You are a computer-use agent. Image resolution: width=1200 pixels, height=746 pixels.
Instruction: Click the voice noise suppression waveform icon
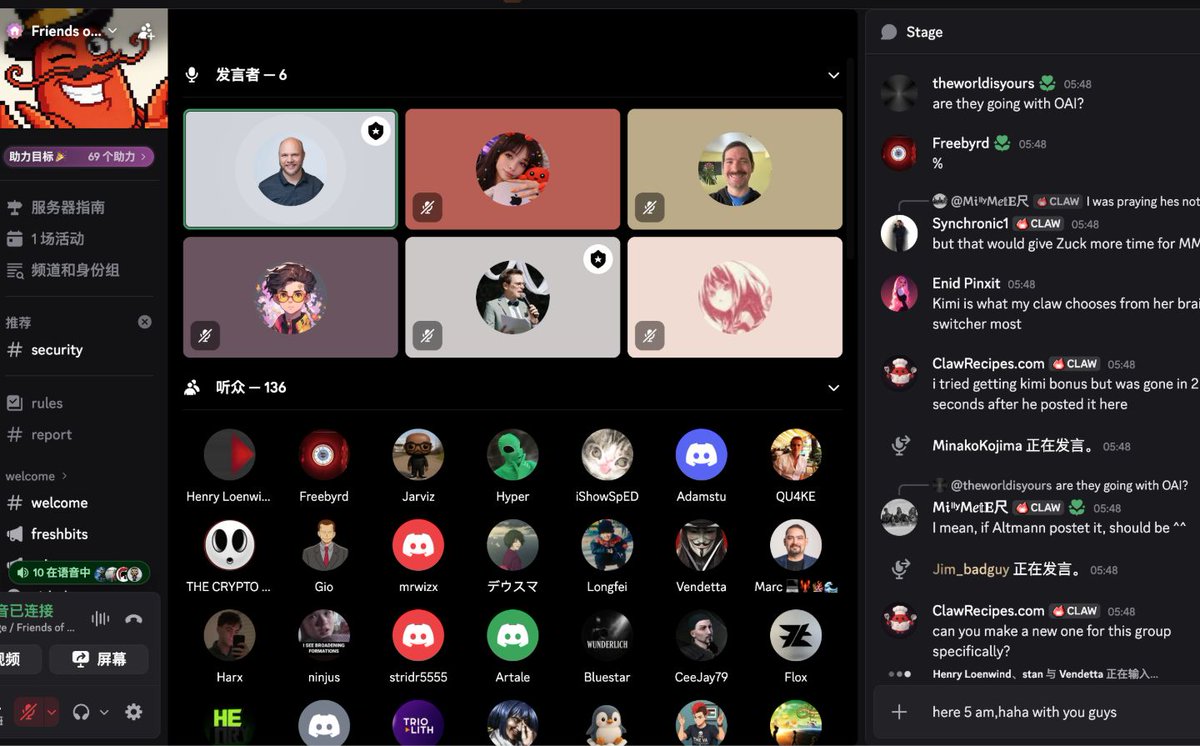(x=100, y=619)
